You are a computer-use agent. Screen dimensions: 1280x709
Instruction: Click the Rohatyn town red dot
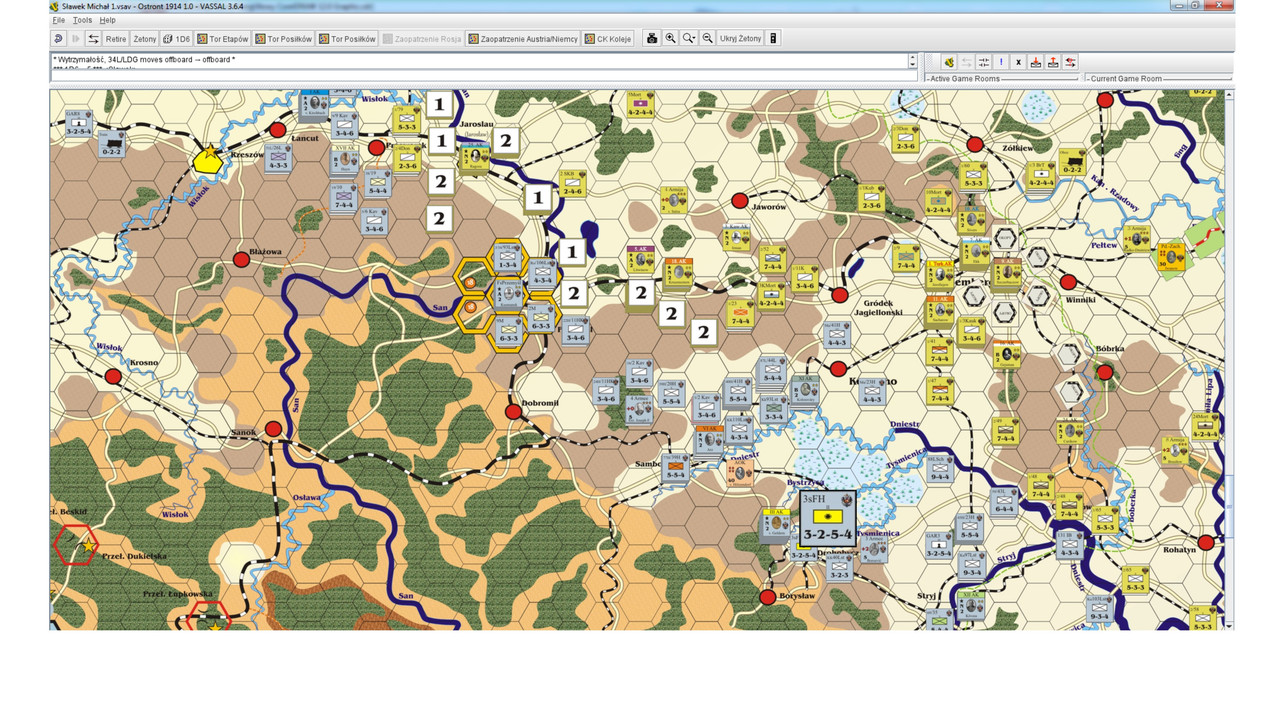pyautogui.click(x=1206, y=543)
